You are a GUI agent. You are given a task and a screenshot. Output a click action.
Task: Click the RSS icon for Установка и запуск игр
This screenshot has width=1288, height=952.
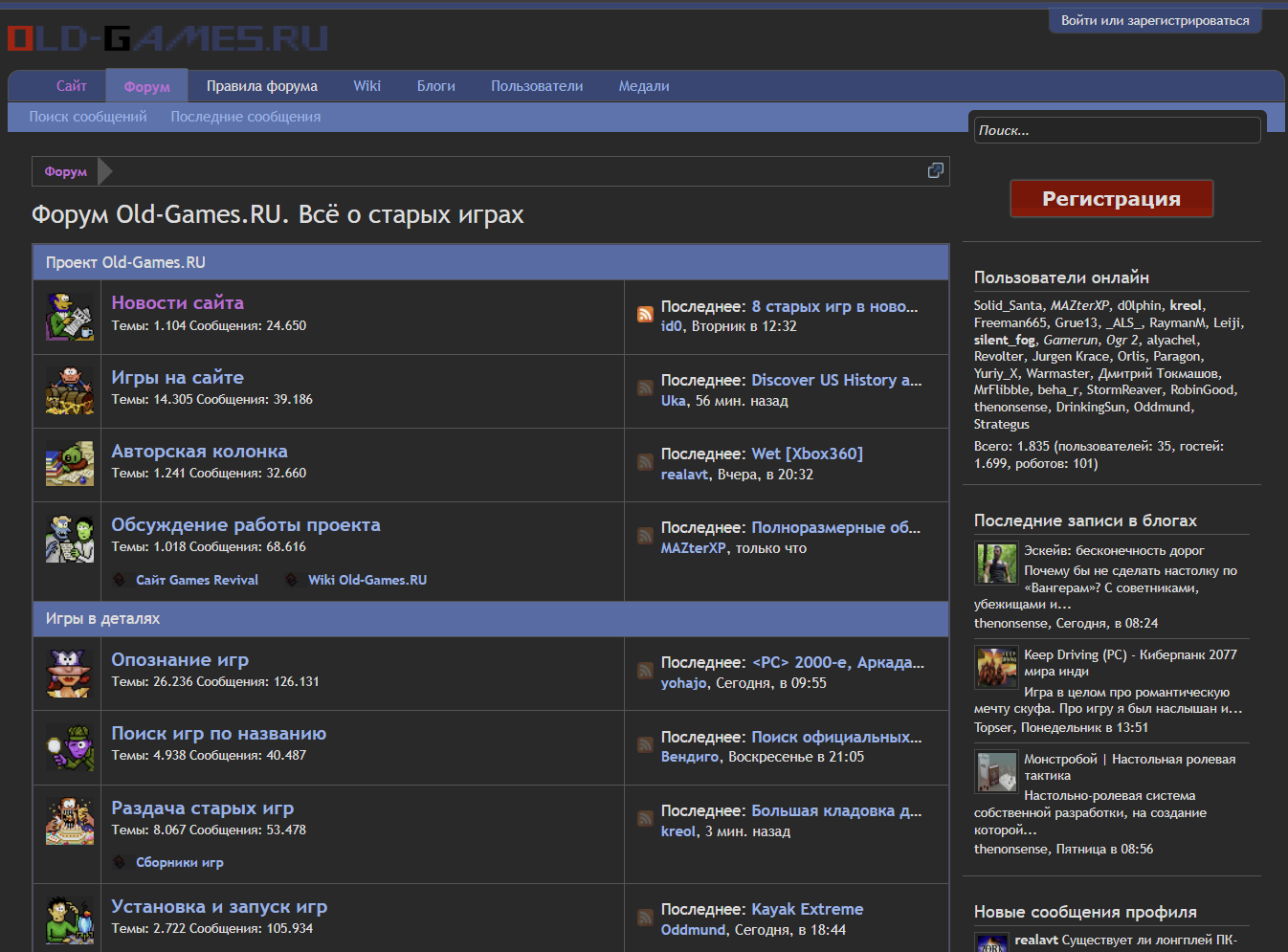point(646,918)
